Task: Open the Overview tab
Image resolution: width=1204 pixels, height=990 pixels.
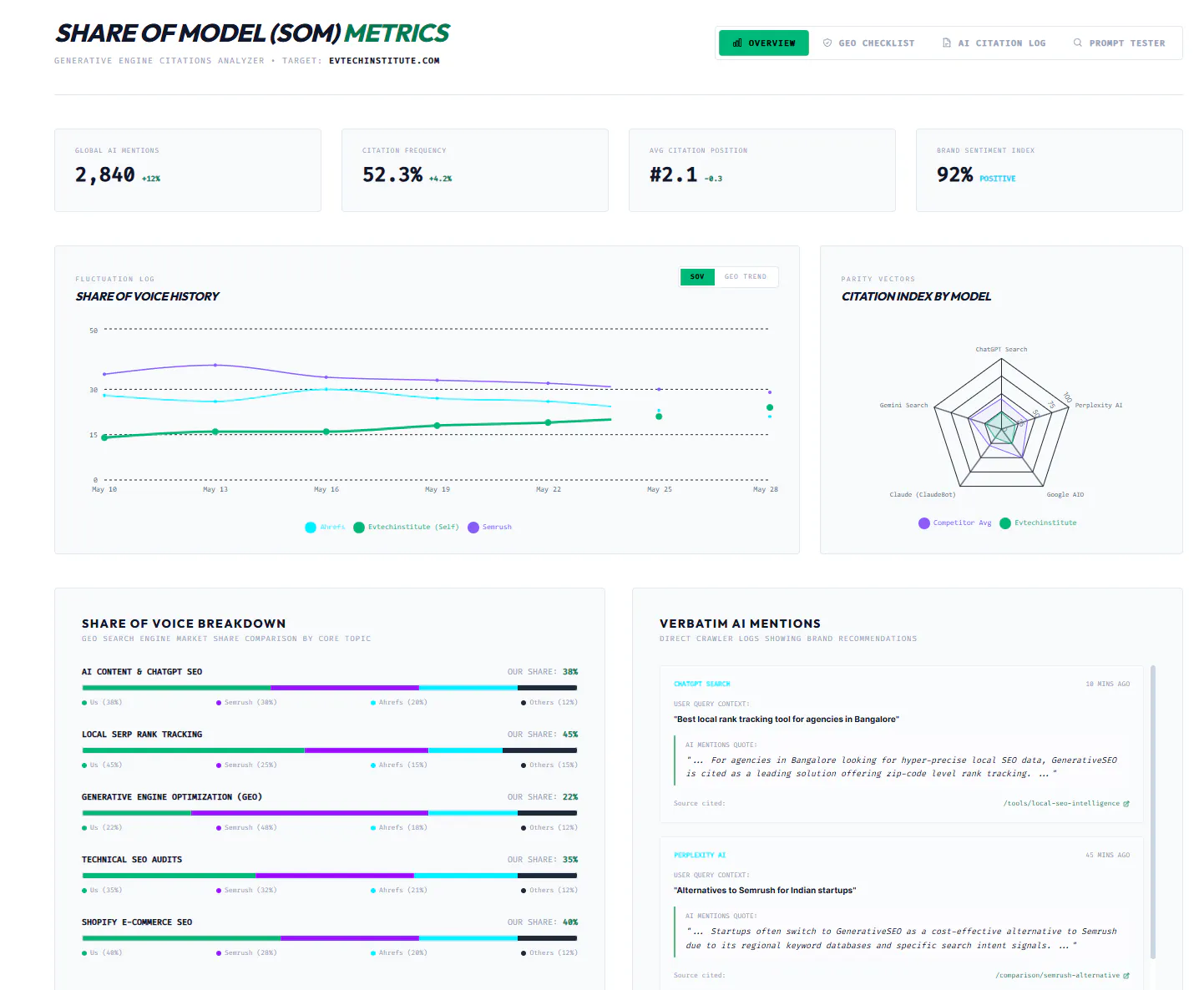Action: [763, 43]
